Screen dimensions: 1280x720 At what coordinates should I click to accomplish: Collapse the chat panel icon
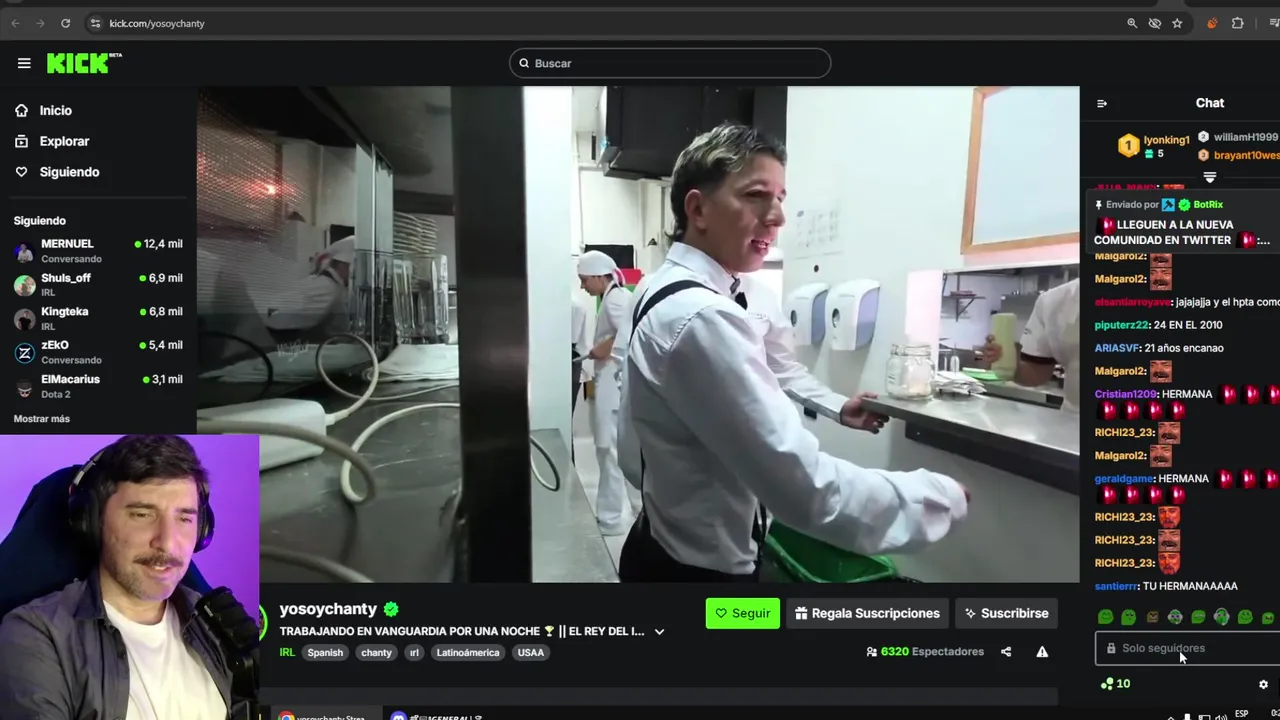(x=1102, y=103)
